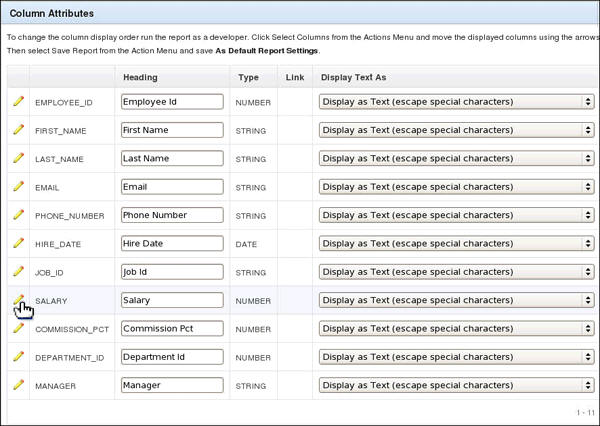Open Display Text As dropdown for EMPLOYEE_ID
Screen dimensions: 600x426
tap(455, 101)
